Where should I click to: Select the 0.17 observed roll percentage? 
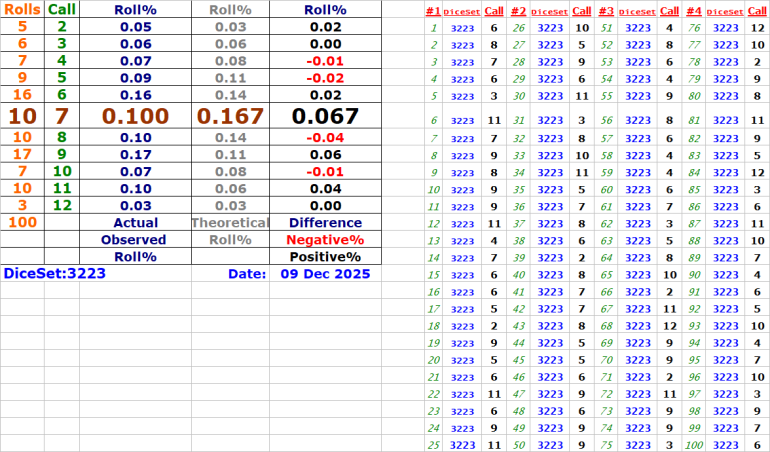point(135,155)
